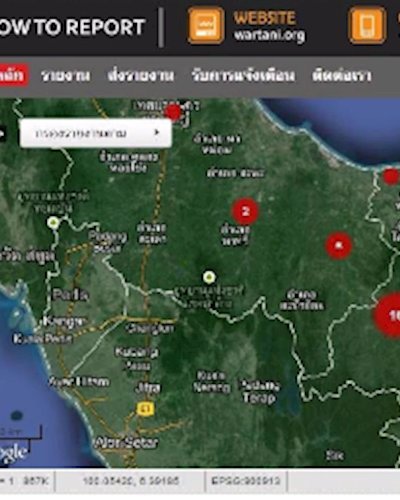Click the coordinates readout in status bar

131,481
